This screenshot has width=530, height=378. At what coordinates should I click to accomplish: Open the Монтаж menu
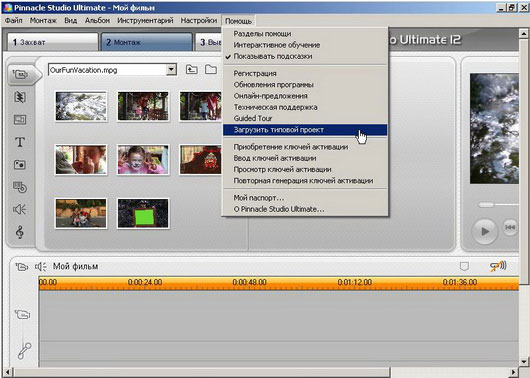pos(43,21)
